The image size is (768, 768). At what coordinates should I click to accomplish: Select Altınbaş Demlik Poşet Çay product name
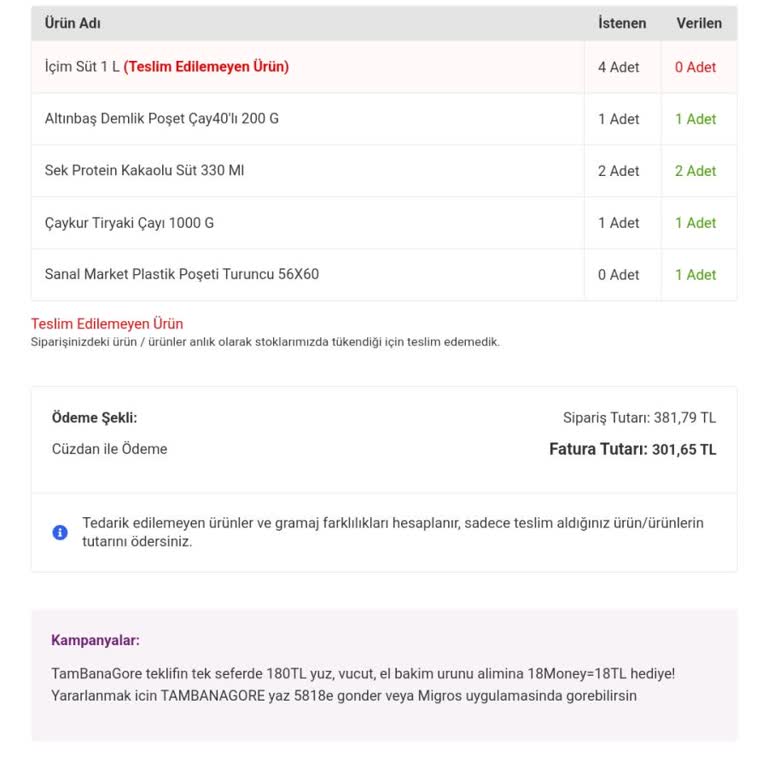point(162,119)
